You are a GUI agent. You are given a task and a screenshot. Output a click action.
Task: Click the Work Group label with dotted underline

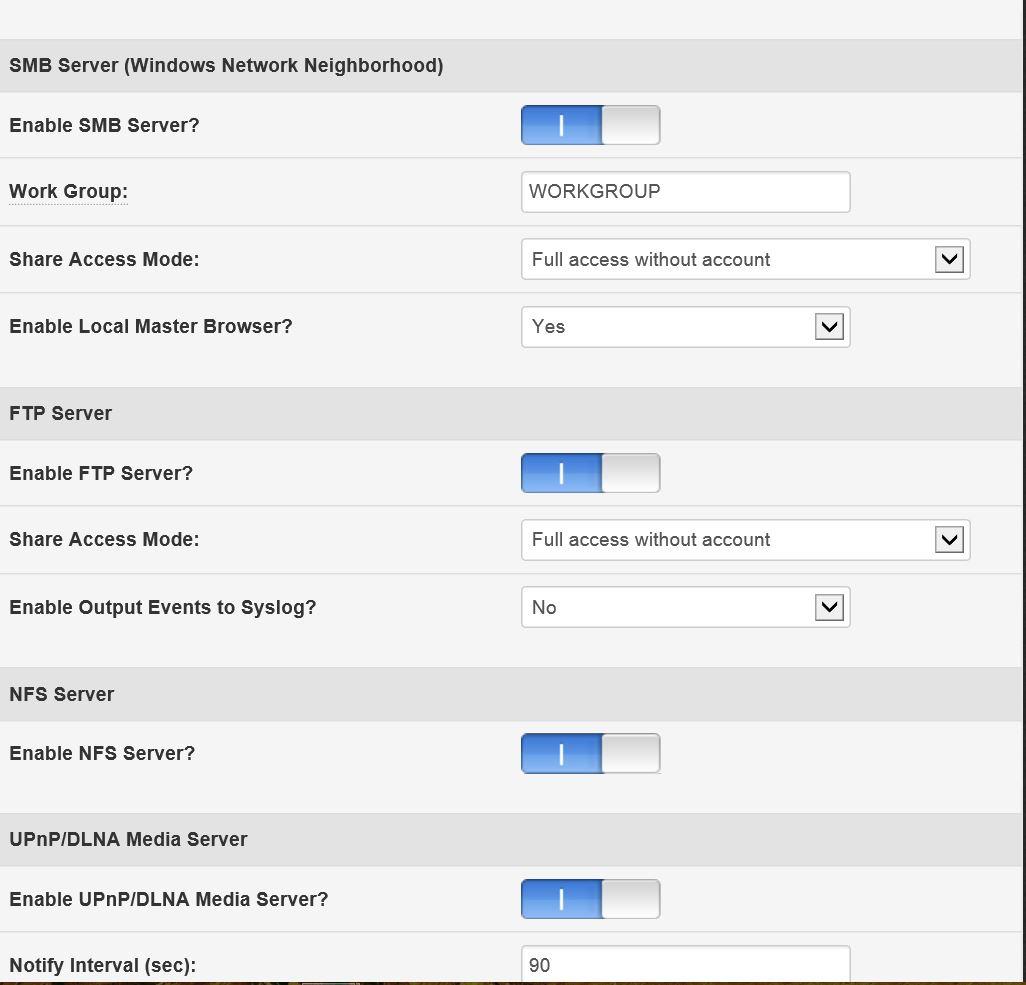(68, 191)
